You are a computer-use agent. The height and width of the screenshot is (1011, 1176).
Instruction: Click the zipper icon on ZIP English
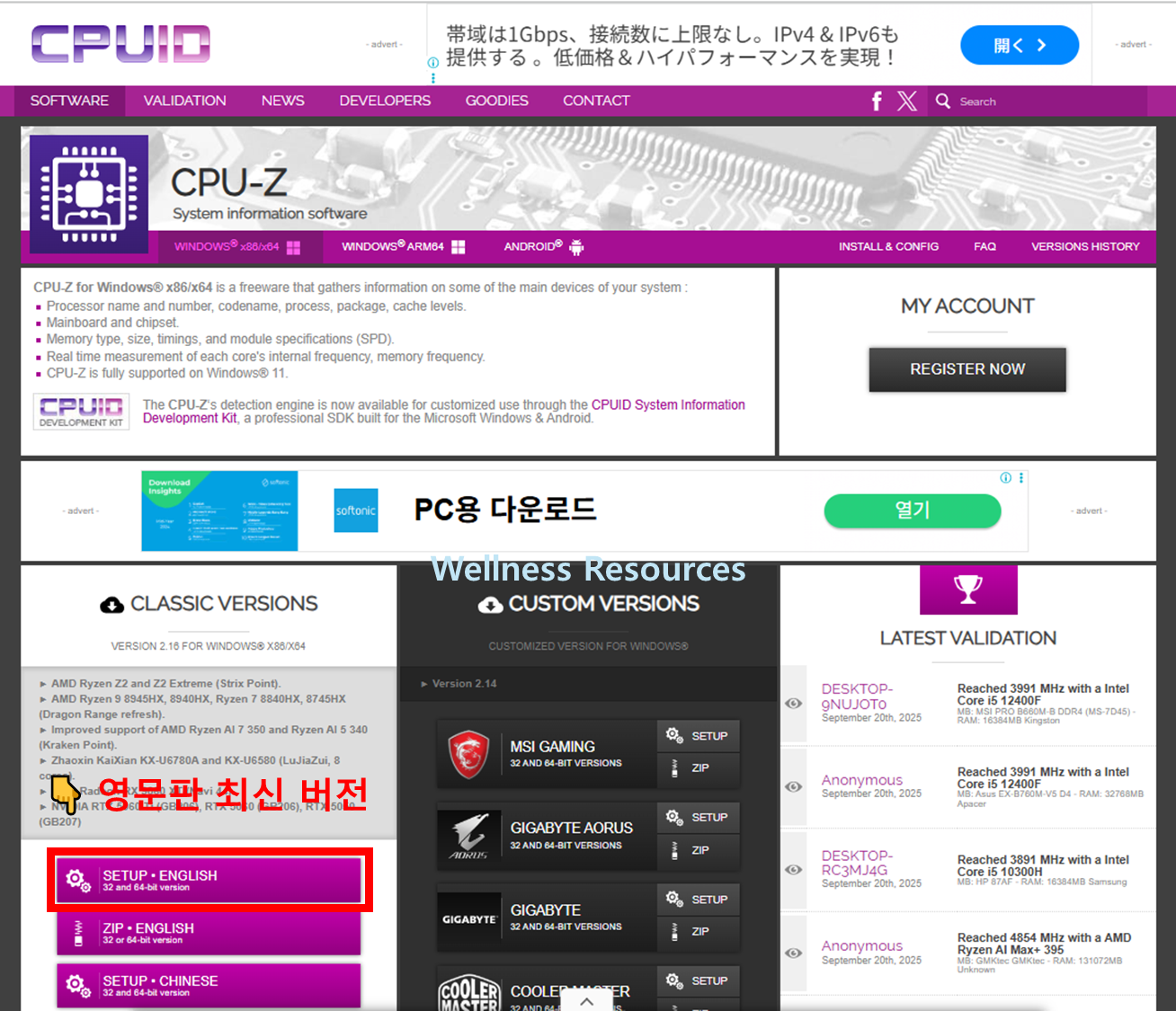tap(78, 933)
